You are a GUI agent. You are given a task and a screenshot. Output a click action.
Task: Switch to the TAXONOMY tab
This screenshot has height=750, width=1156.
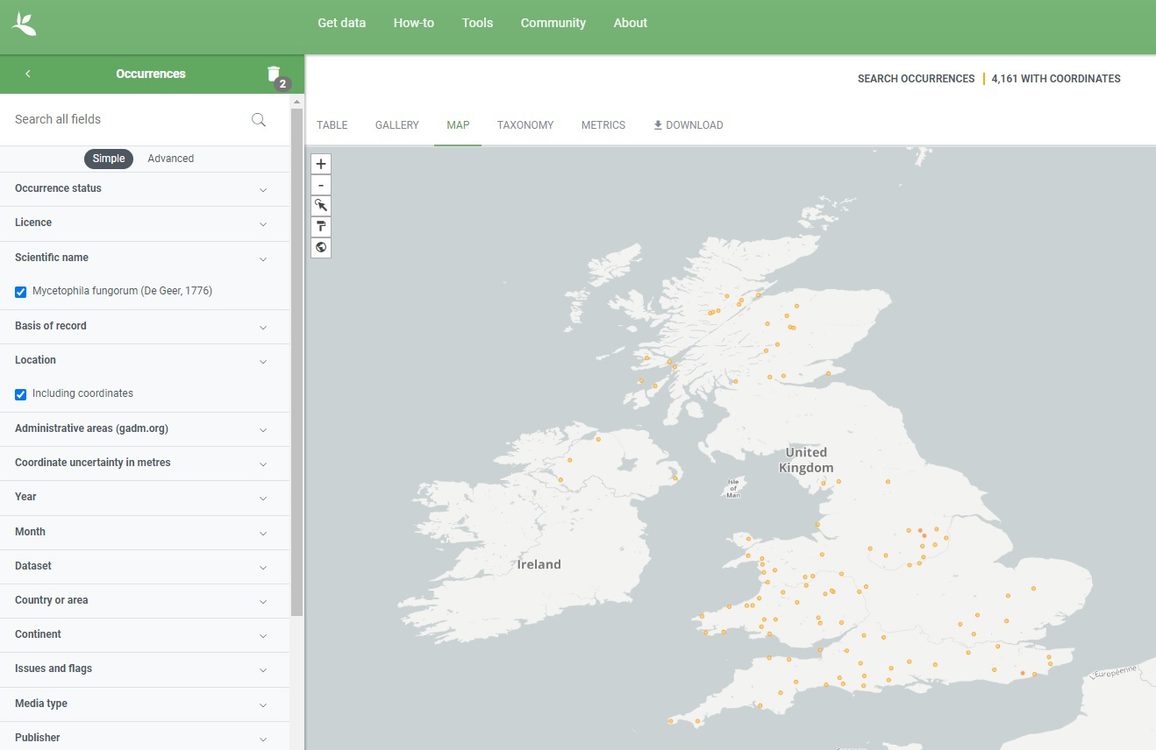(x=524, y=124)
